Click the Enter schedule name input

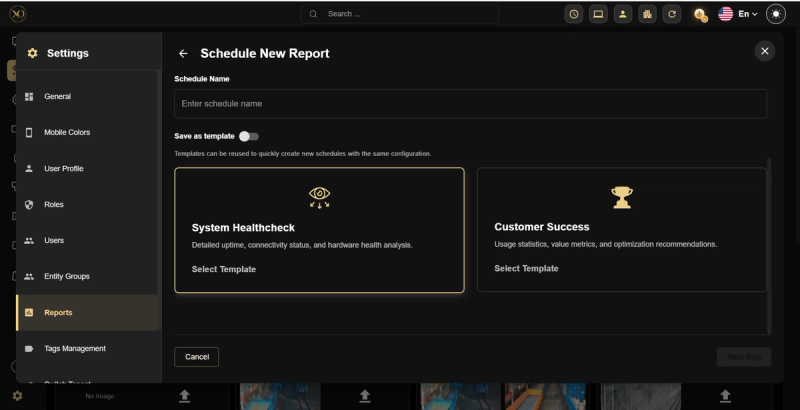click(x=470, y=104)
